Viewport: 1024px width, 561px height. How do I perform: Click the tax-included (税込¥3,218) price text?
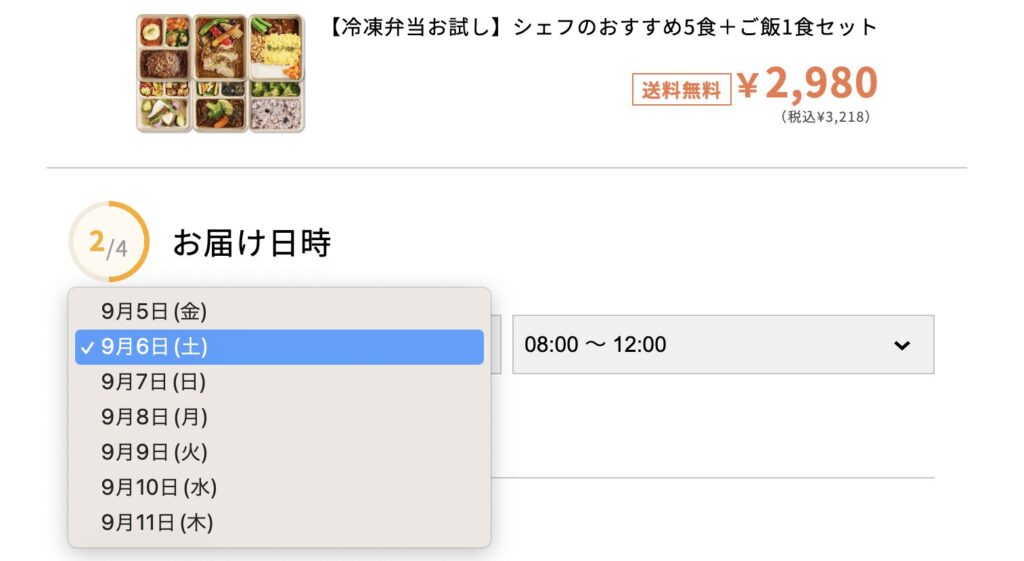point(825,117)
